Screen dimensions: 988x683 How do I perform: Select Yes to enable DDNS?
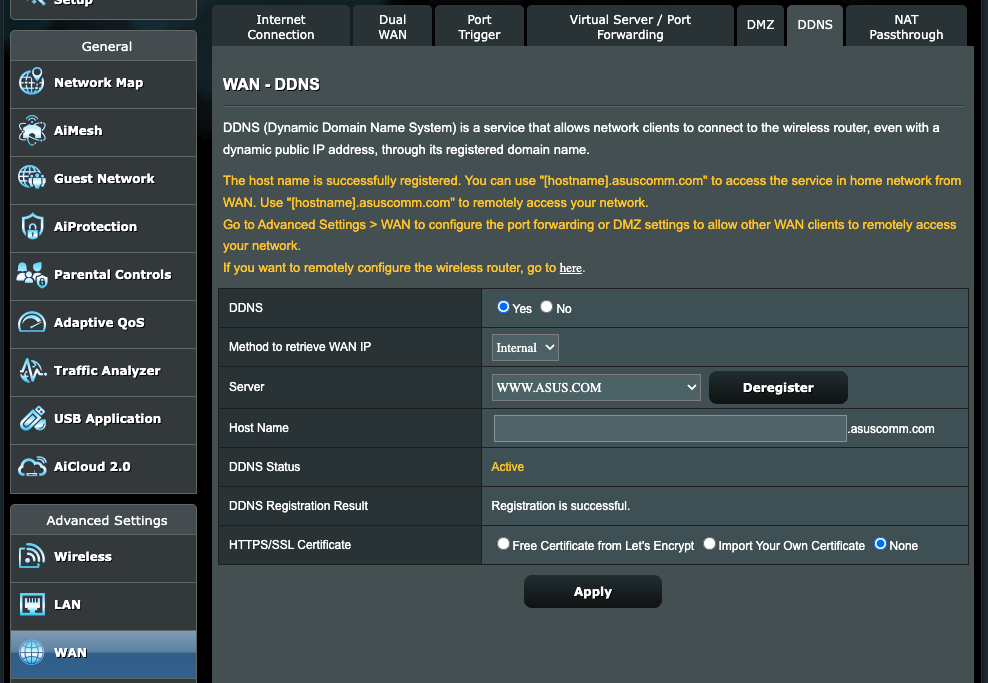(x=503, y=307)
